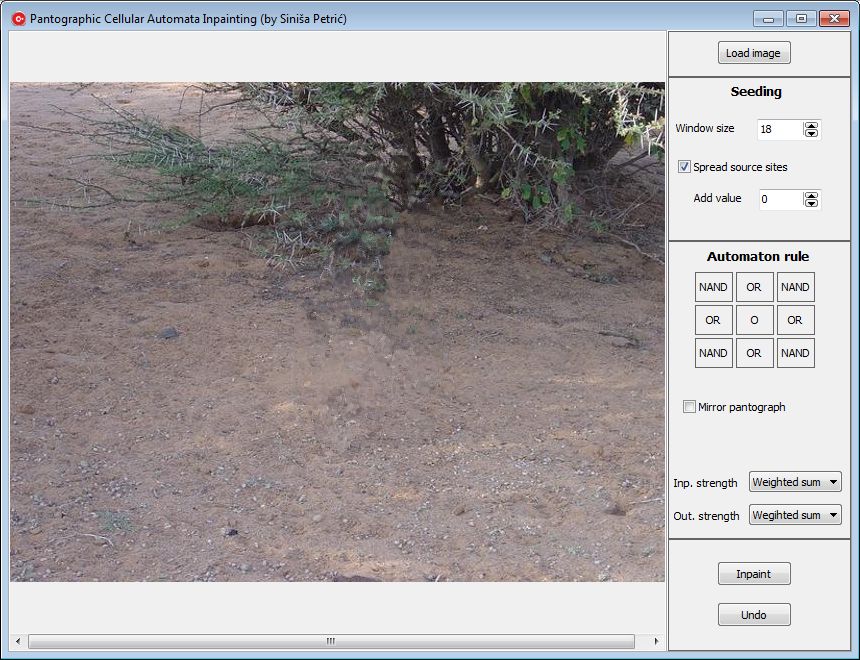Click the Window size label
860x660 pixels.
pos(705,128)
